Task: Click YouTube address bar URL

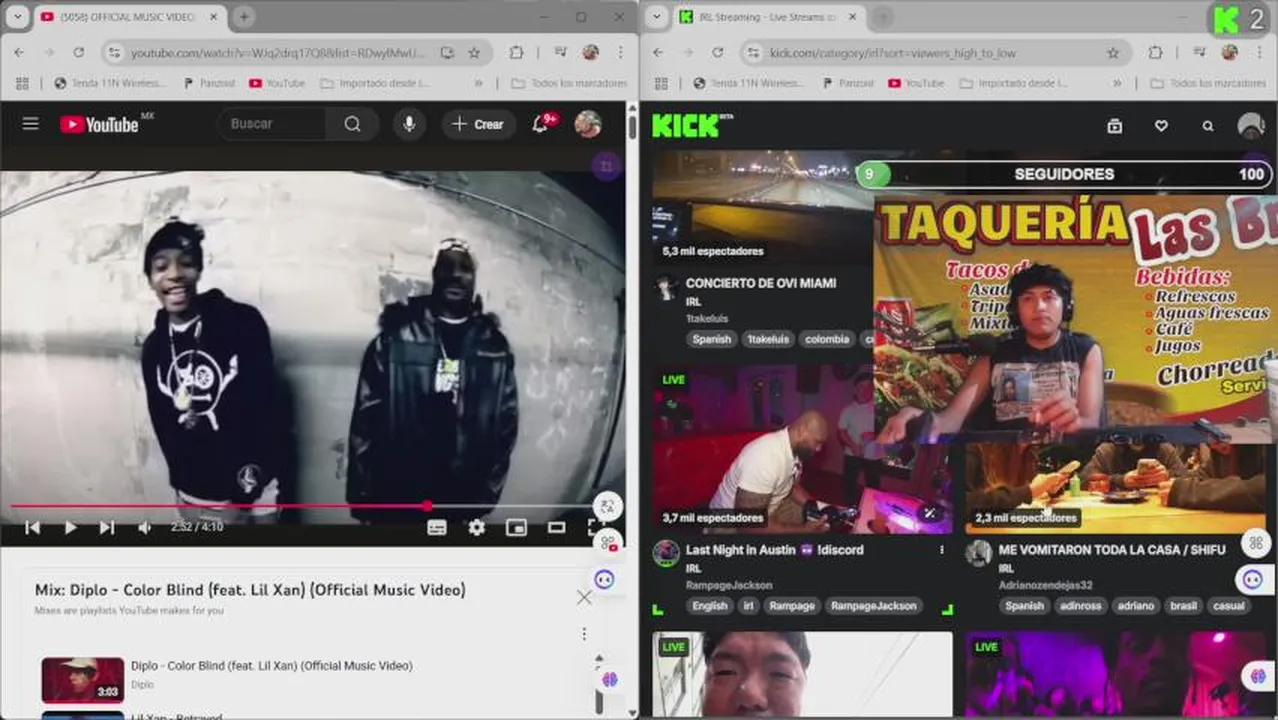Action: click(279, 53)
